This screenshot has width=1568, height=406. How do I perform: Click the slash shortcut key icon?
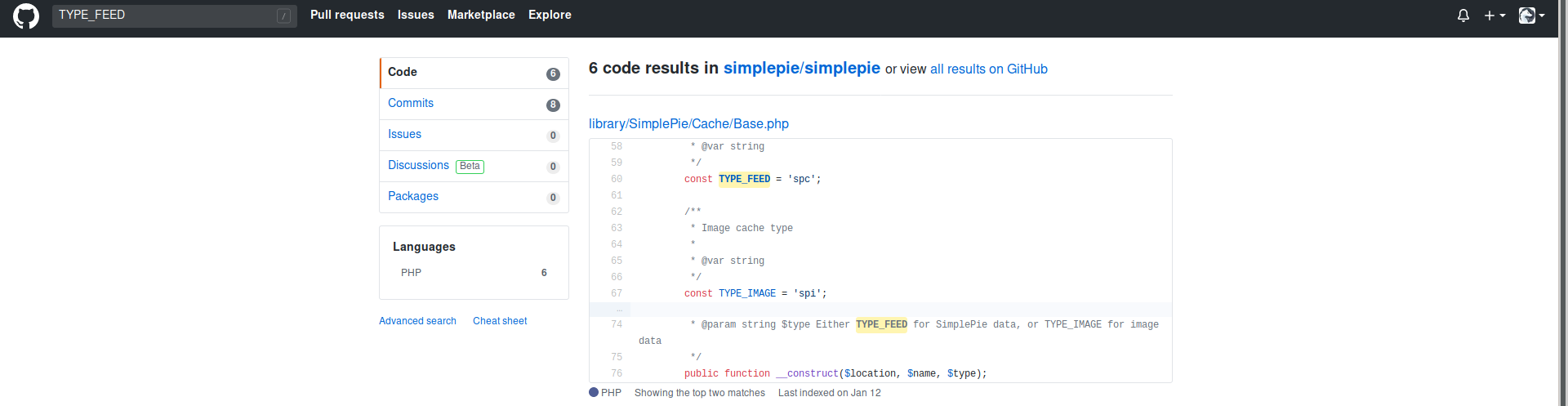pyautogui.click(x=283, y=16)
